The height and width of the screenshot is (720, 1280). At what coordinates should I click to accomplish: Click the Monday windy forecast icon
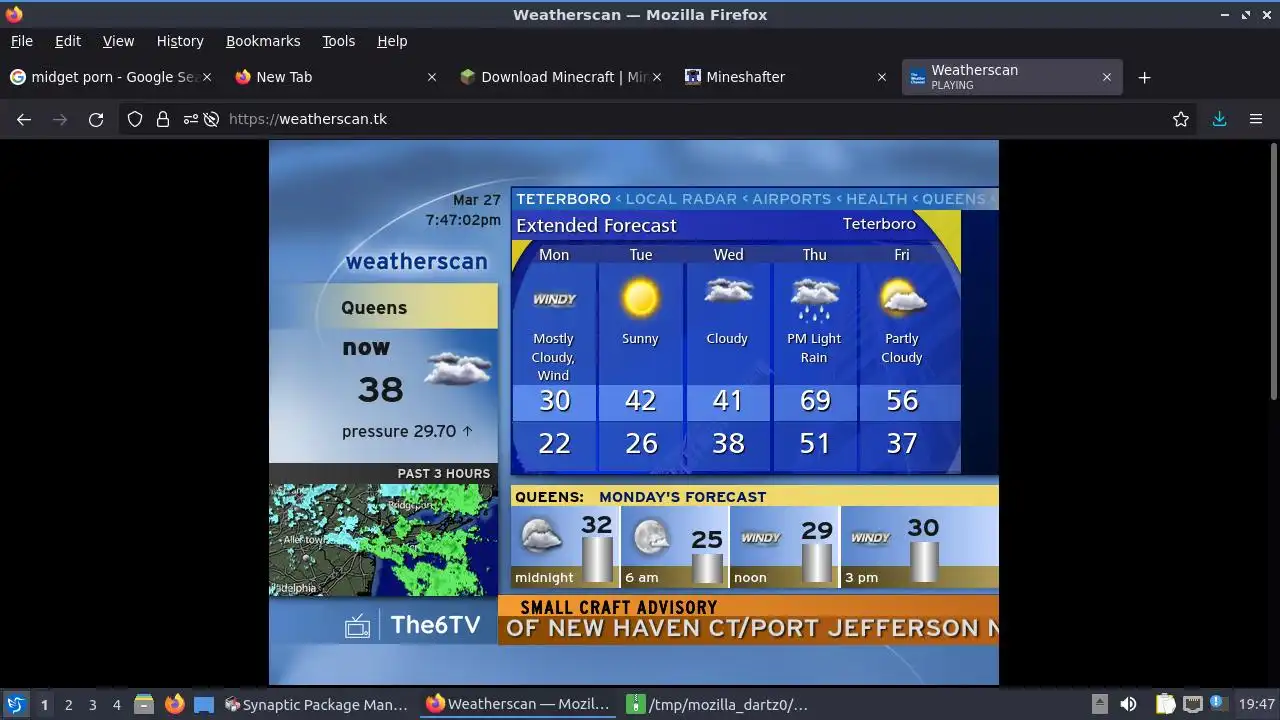click(x=554, y=299)
